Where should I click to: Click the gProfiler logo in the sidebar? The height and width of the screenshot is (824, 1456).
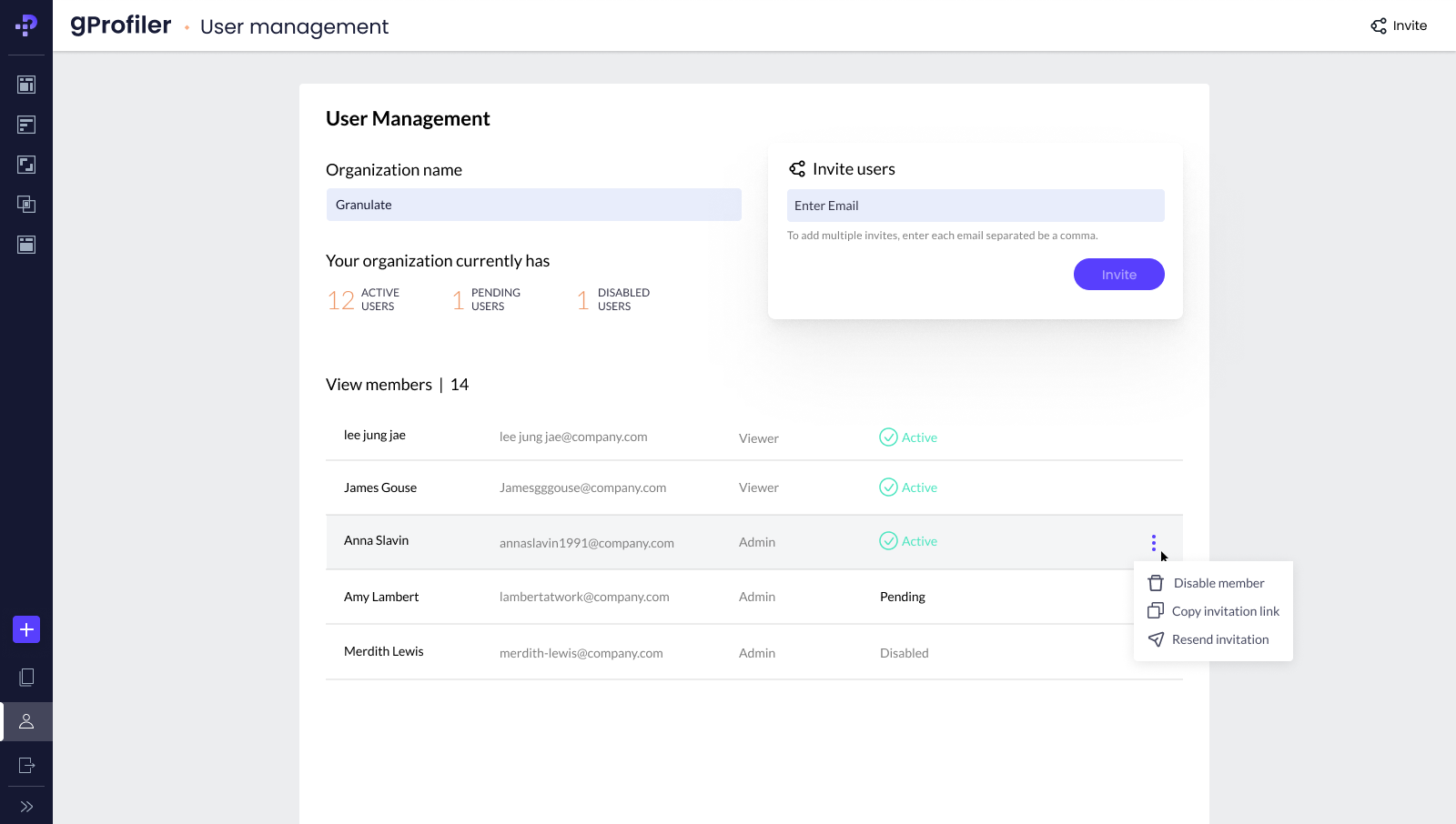pyautogui.click(x=26, y=25)
